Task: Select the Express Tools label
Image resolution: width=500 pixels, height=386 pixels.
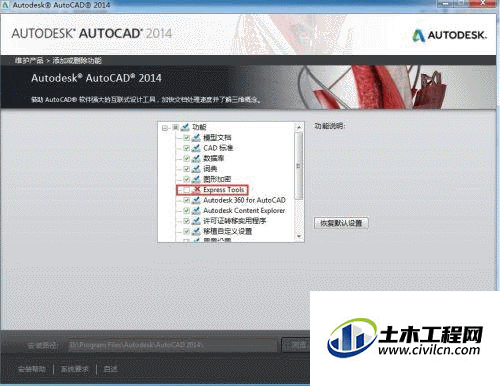Action: [x=224, y=190]
